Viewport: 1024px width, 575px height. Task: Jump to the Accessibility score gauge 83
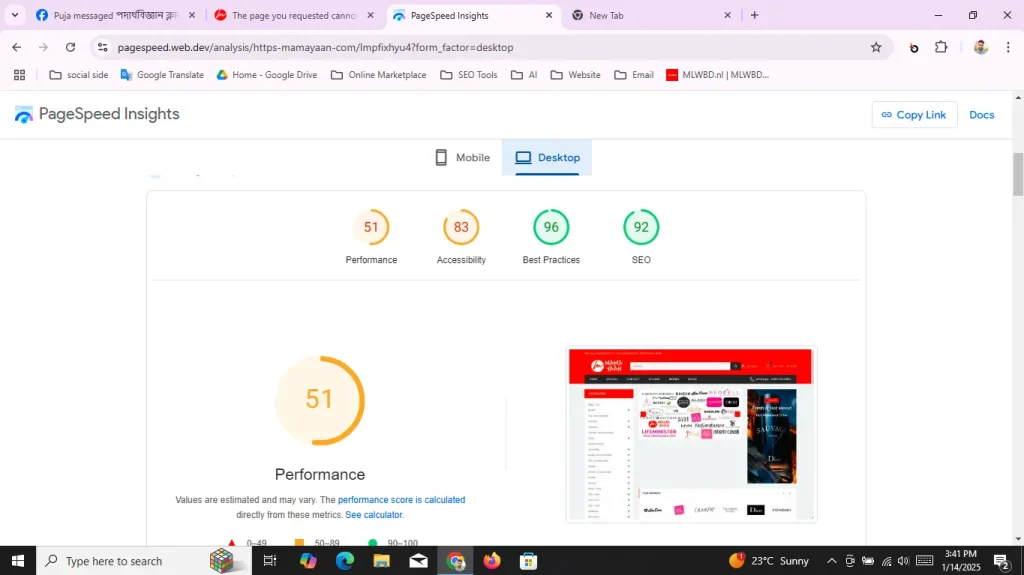pyautogui.click(x=461, y=228)
